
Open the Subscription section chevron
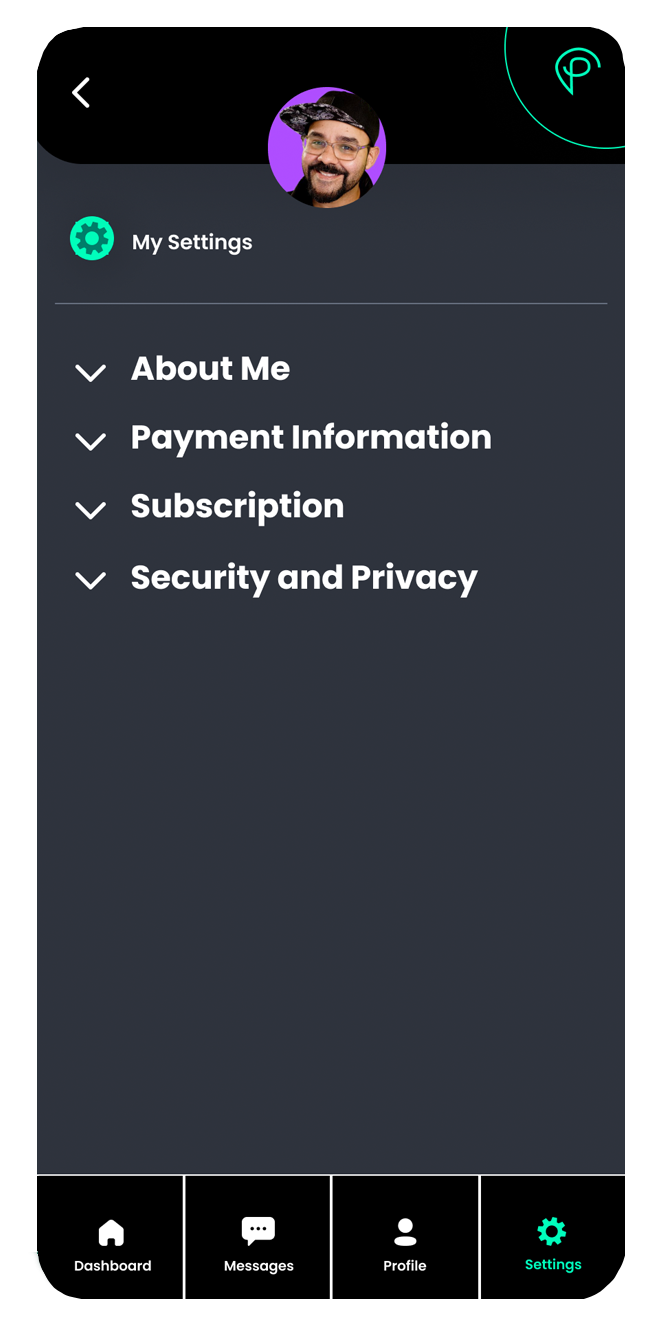coord(90,510)
